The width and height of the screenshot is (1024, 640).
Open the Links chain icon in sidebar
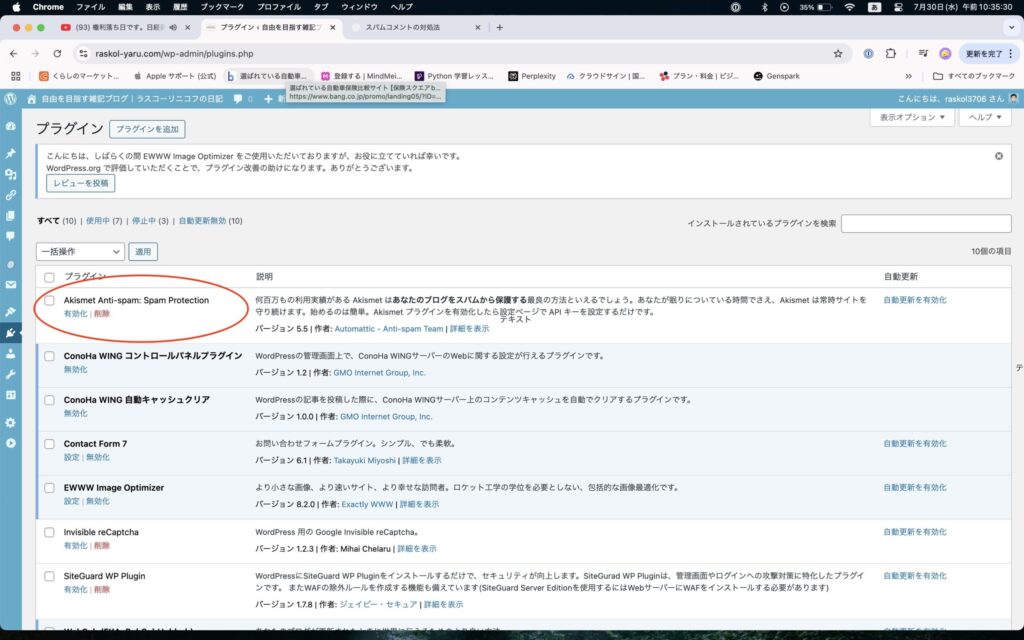10,195
